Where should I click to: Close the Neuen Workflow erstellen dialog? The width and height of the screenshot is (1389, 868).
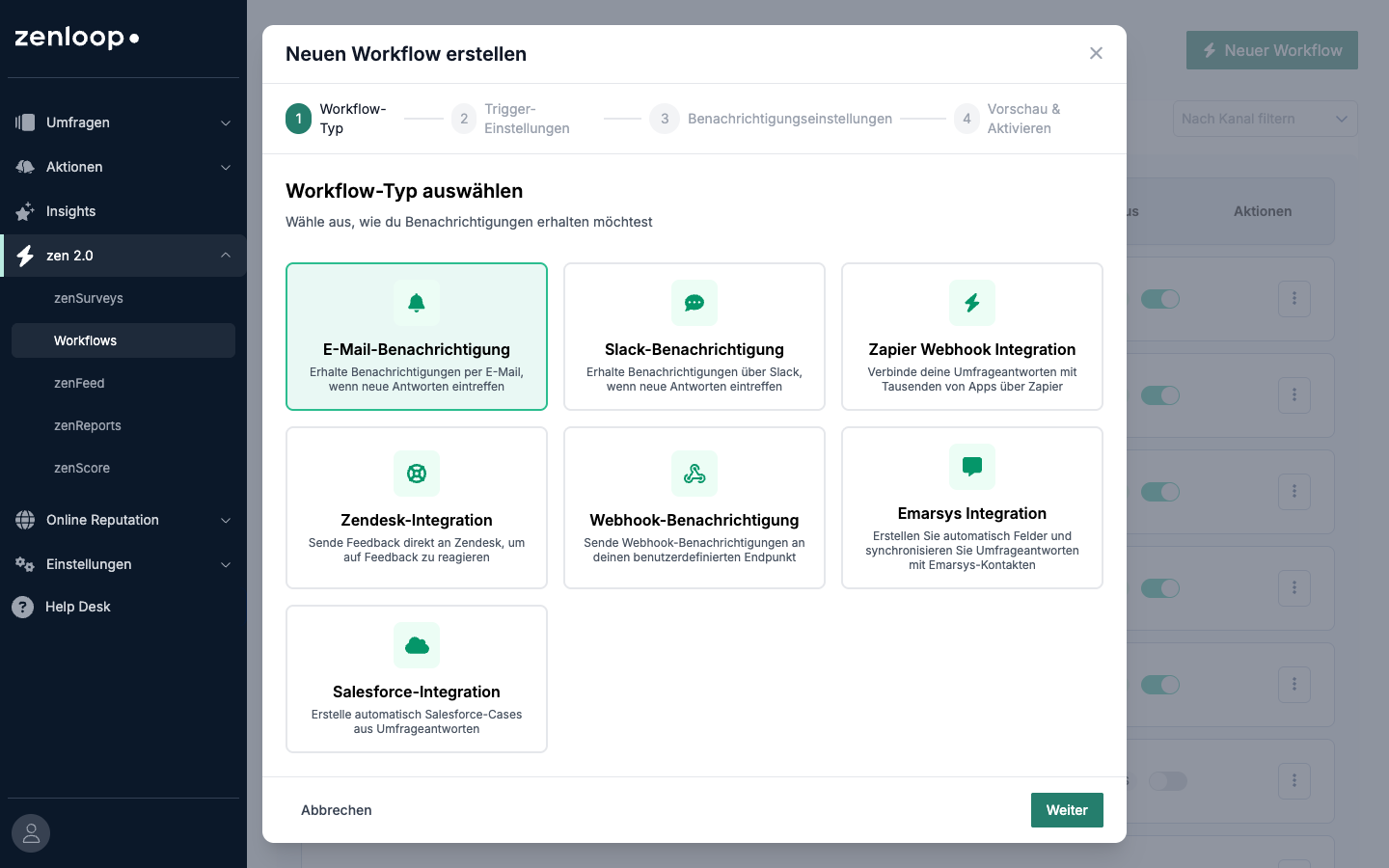pos(1096,53)
